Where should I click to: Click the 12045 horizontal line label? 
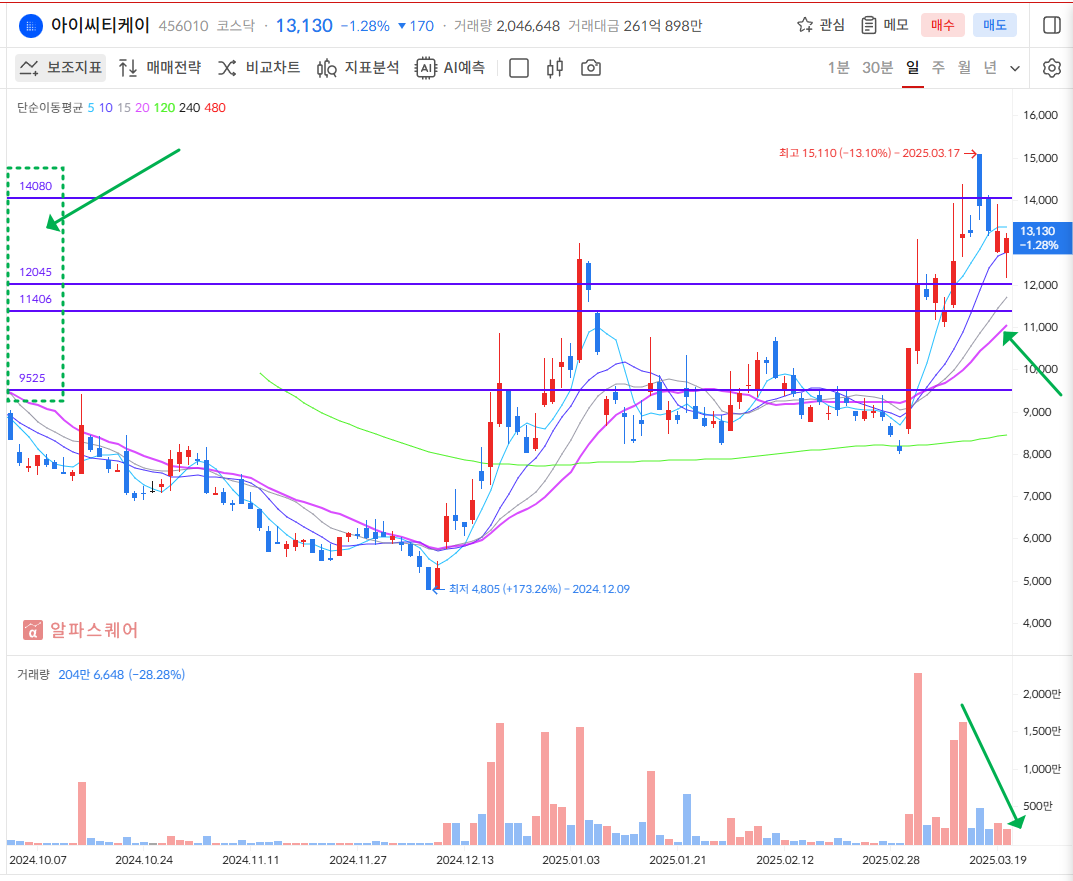(36, 272)
